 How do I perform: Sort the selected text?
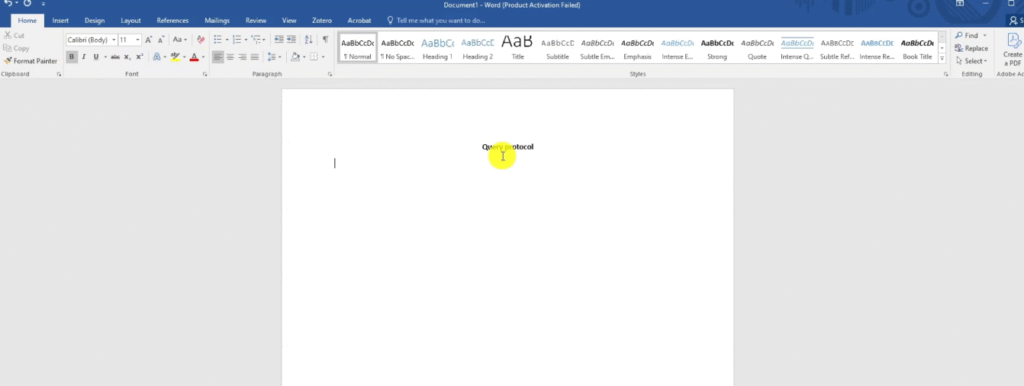[x=308, y=40]
